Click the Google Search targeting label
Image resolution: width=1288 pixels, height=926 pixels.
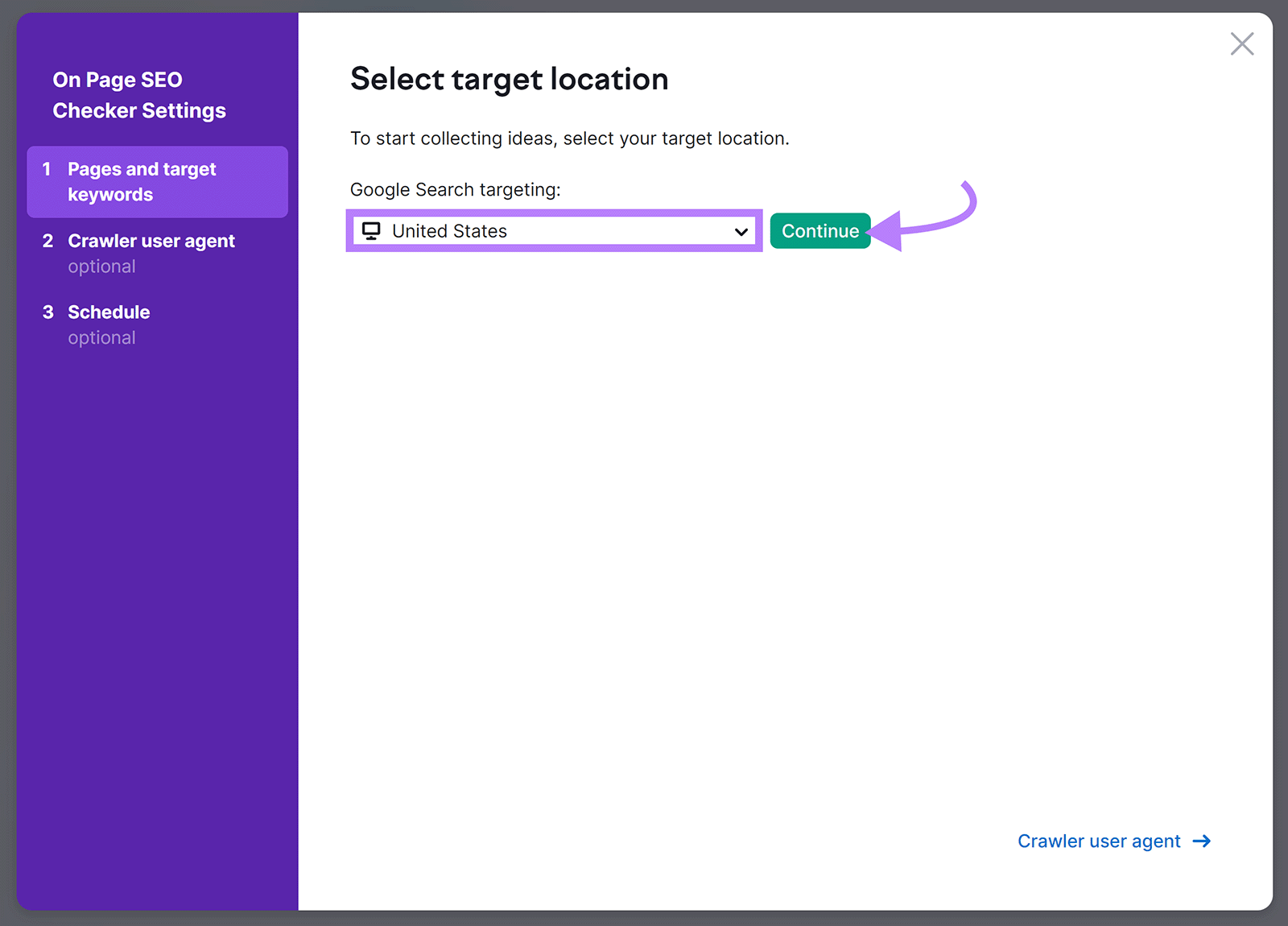coord(454,189)
